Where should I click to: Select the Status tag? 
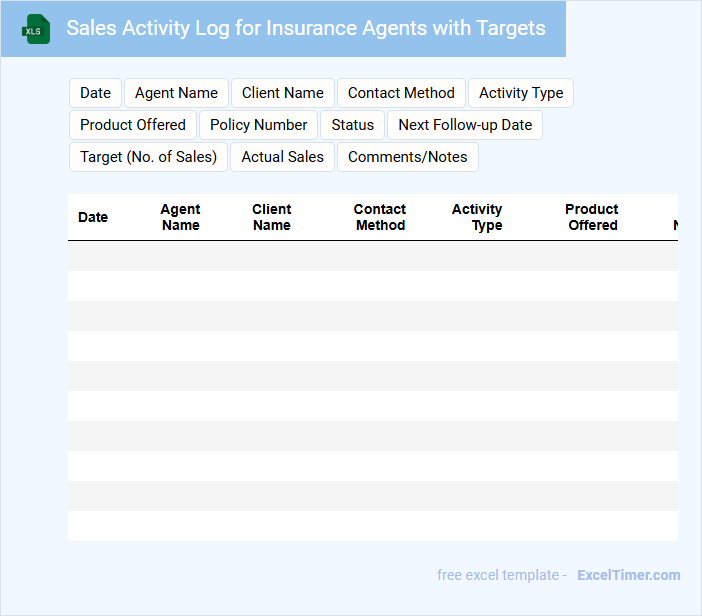point(352,125)
